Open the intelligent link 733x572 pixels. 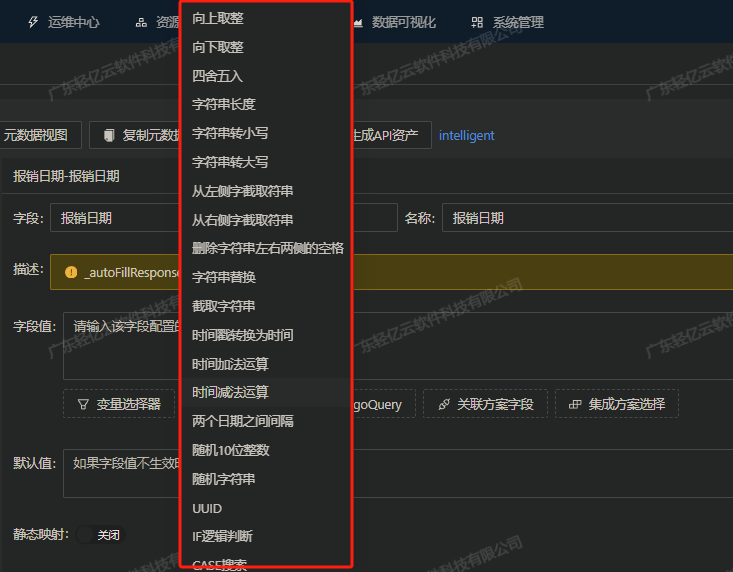click(466, 136)
